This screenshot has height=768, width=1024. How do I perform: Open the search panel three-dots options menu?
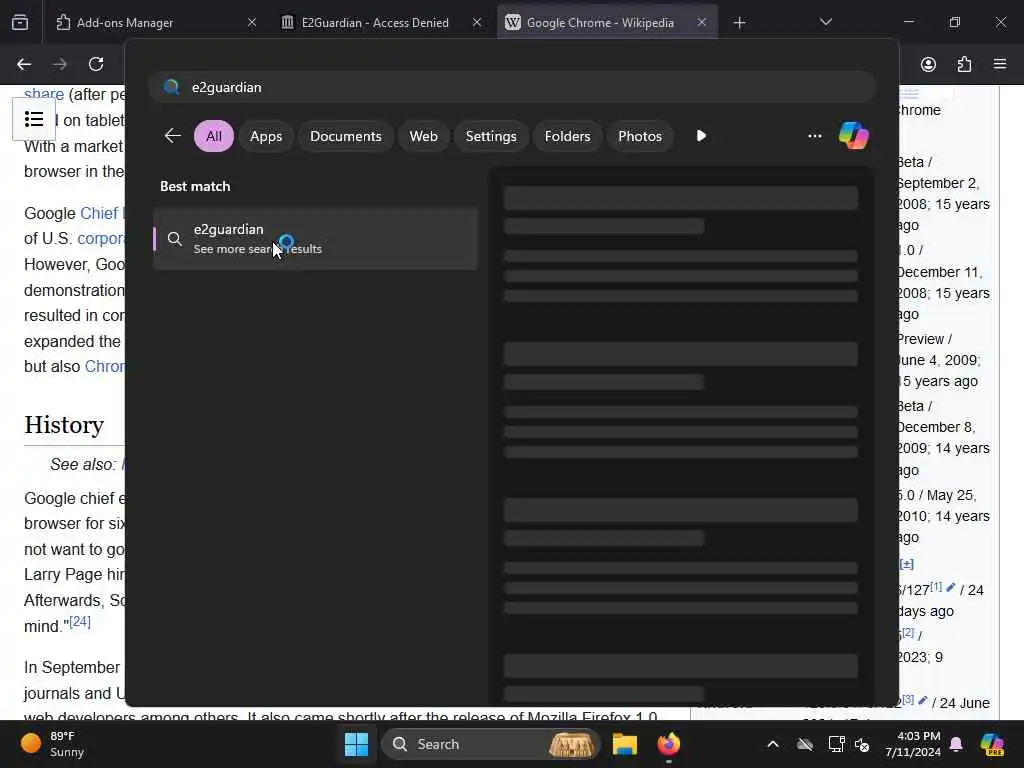click(x=814, y=136)
